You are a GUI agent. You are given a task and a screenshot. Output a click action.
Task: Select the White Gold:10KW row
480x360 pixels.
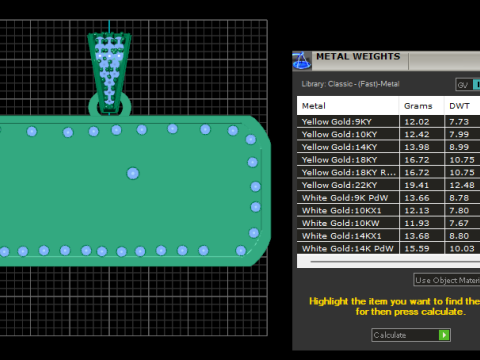coord(388,223)
